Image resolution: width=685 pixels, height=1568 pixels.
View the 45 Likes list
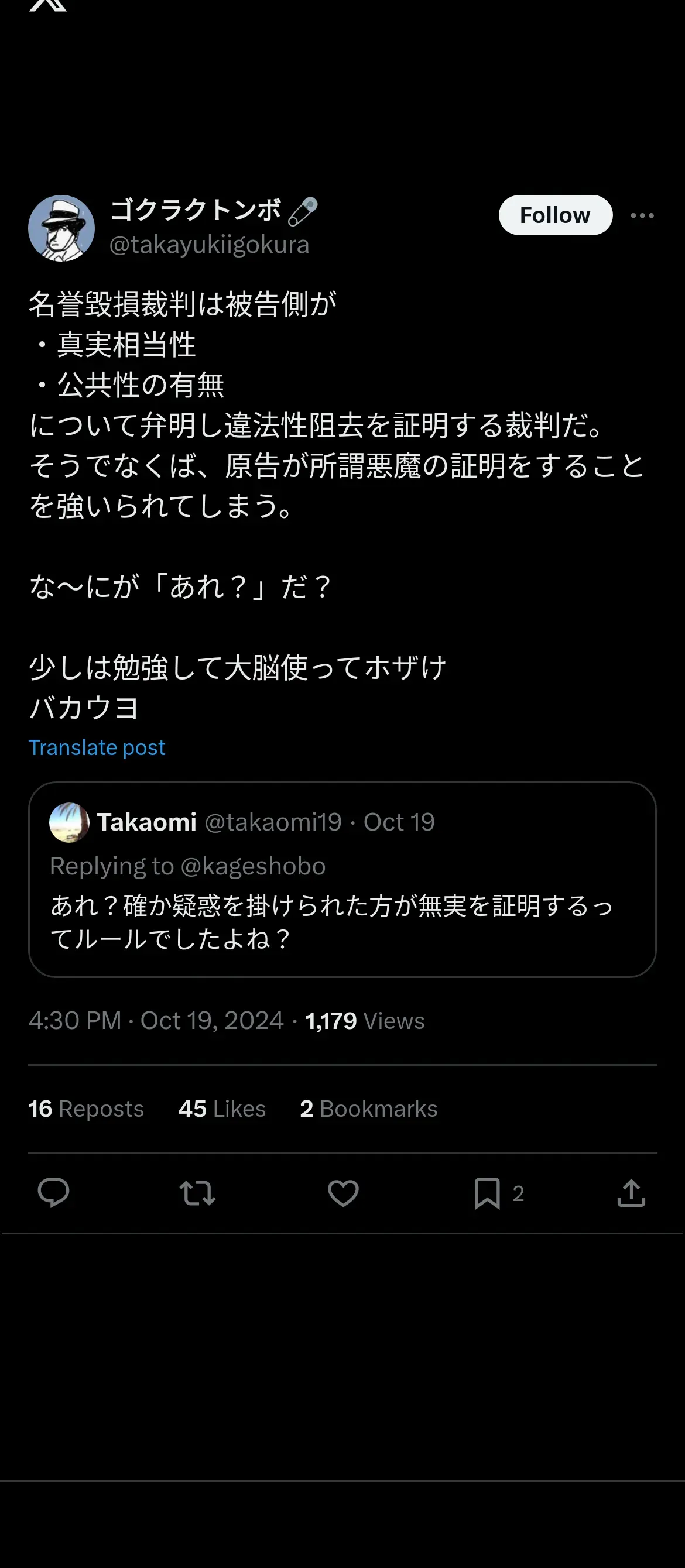click(x=222, y=1109)
